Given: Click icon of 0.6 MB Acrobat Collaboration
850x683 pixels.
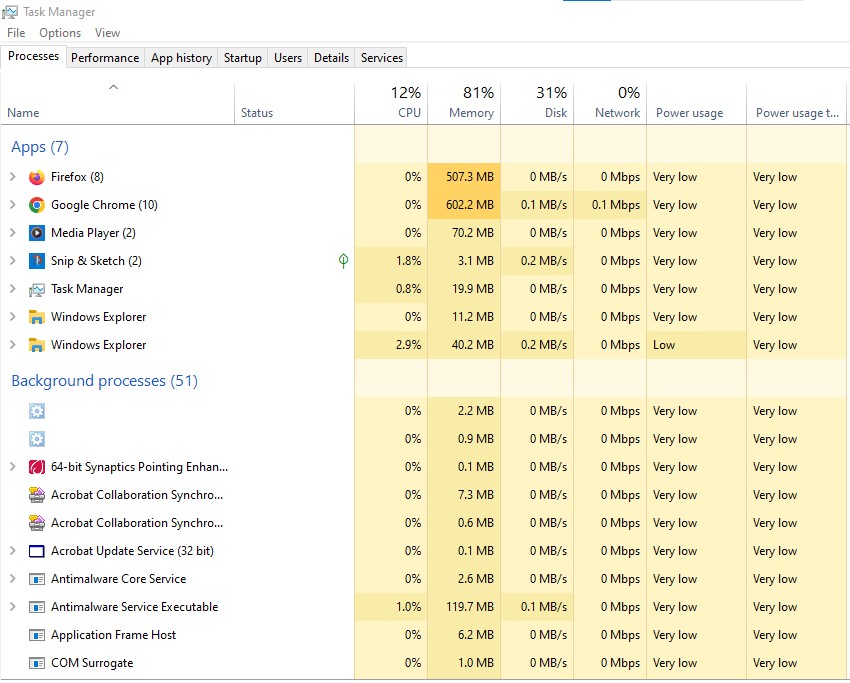Looking at the screenshot, I should (x=36, y=523).
